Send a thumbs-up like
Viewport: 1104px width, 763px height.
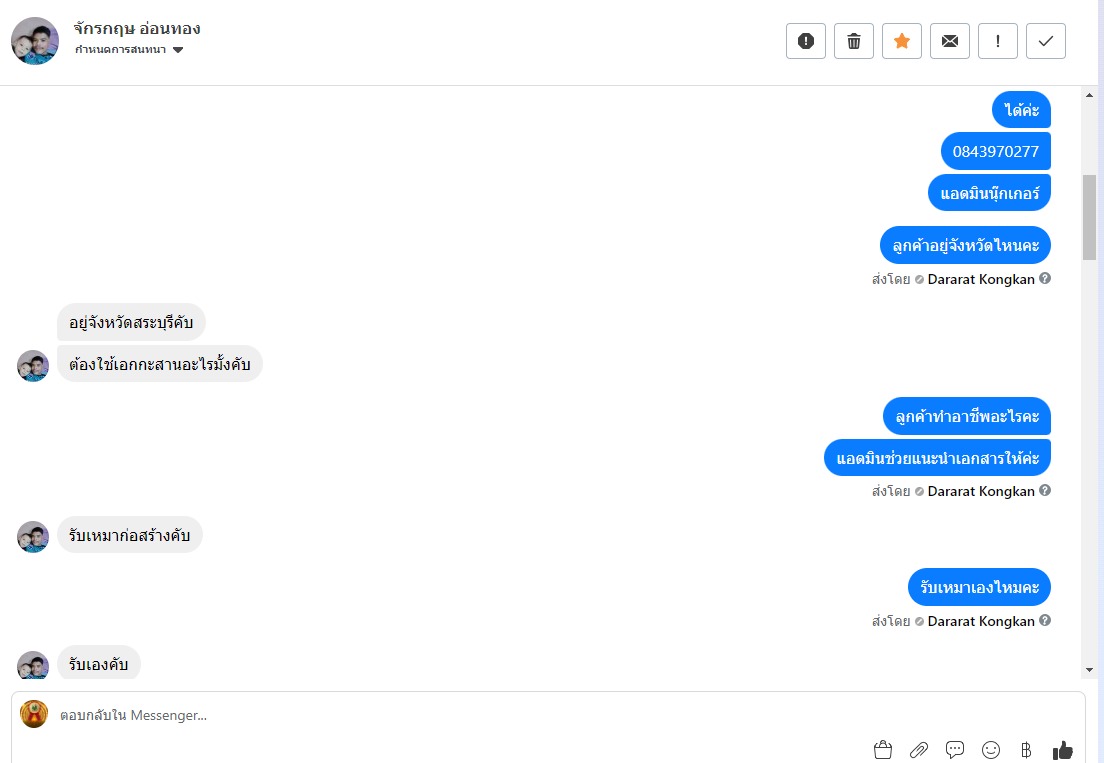coord(1062,749)
